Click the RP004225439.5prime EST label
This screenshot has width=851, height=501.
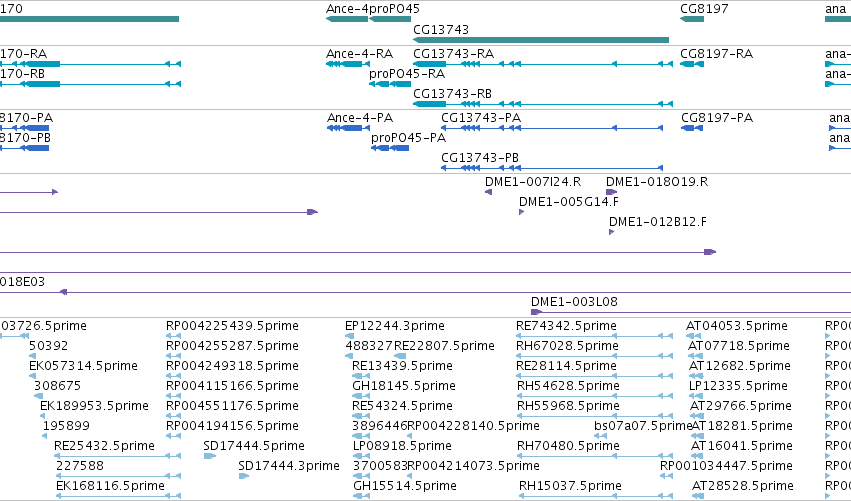pos(232,326)
